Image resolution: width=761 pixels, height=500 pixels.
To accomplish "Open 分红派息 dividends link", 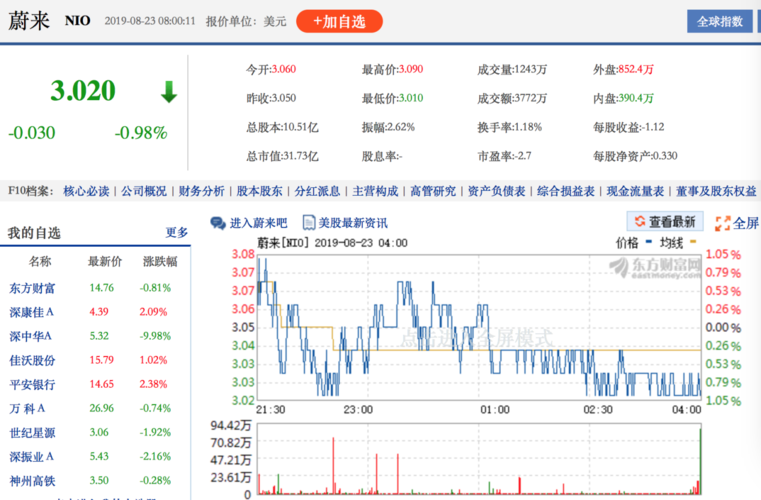I will coord(317,191).
